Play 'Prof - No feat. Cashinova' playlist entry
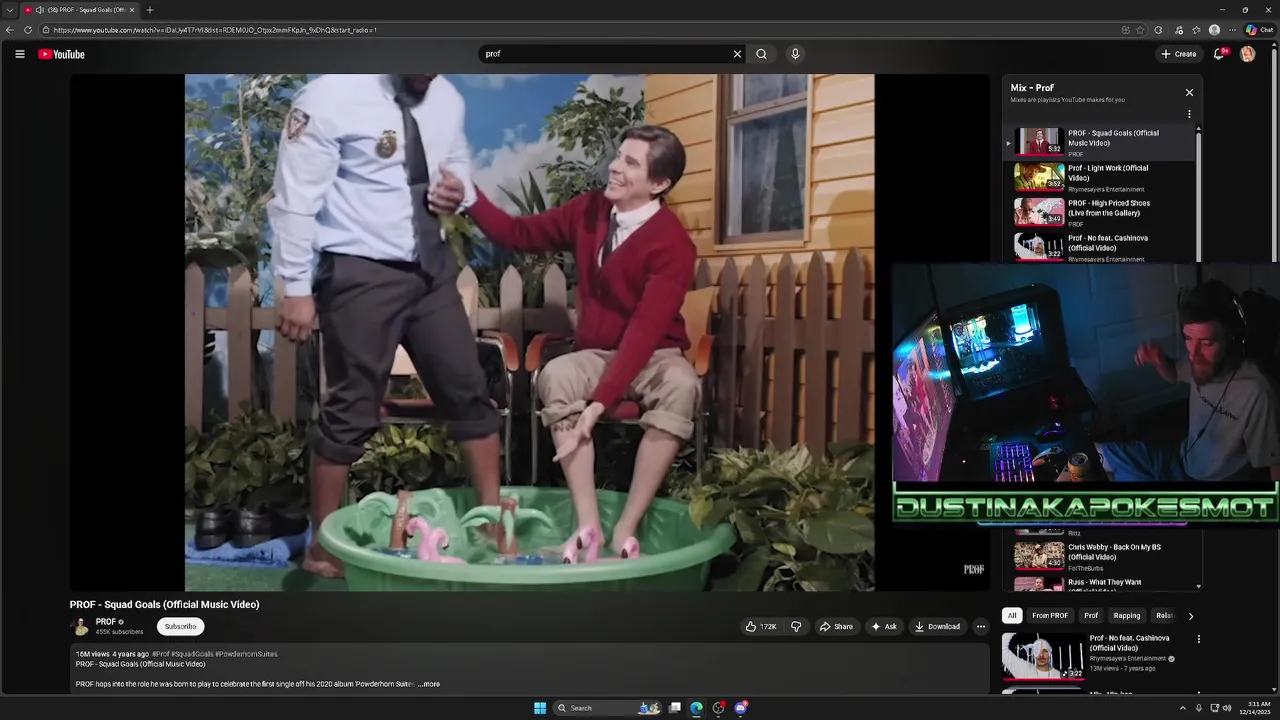This screenshot has width=1280, height=720. (x=1100, y=247)
